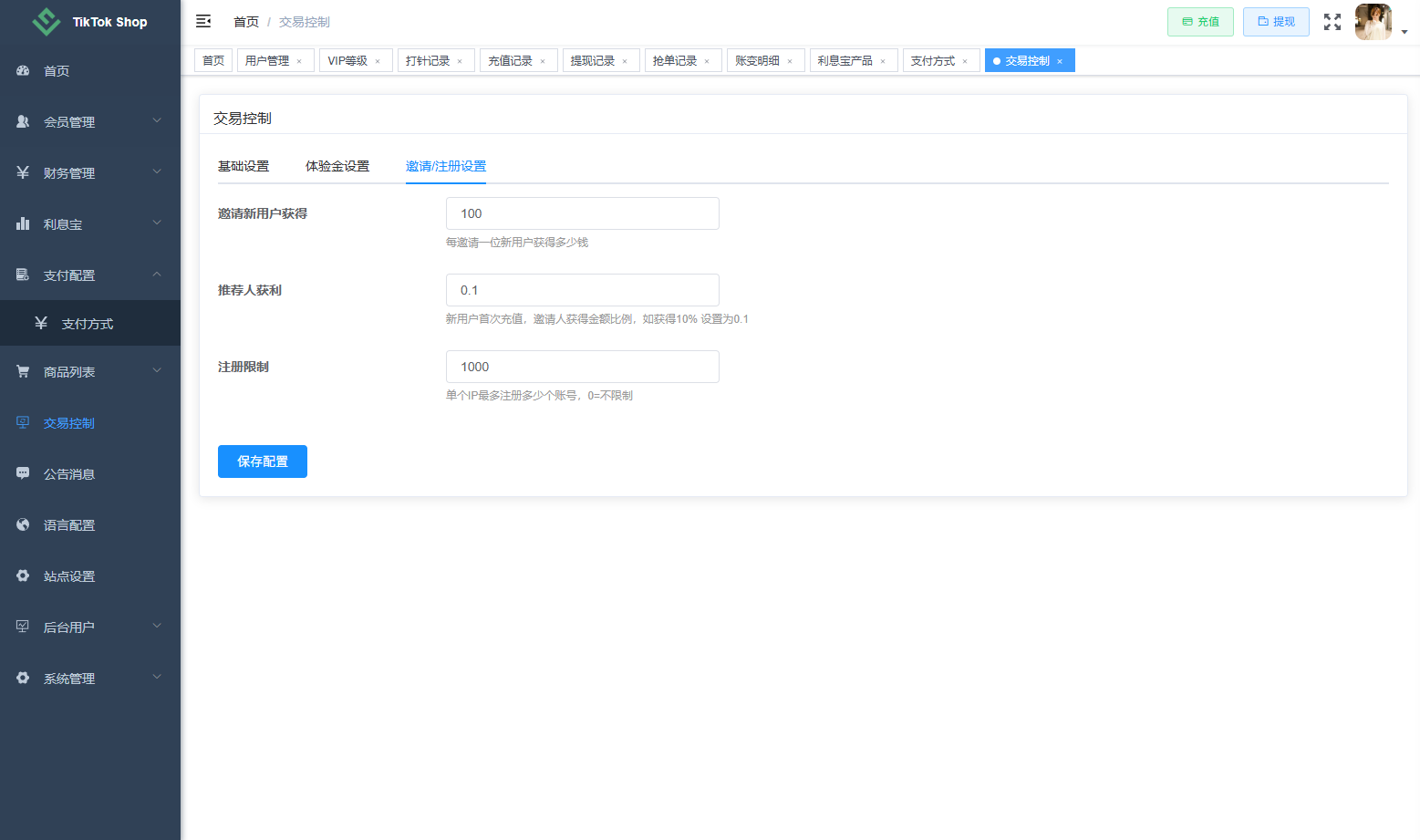Switch to the 基础设置 tab

(244, 166)
